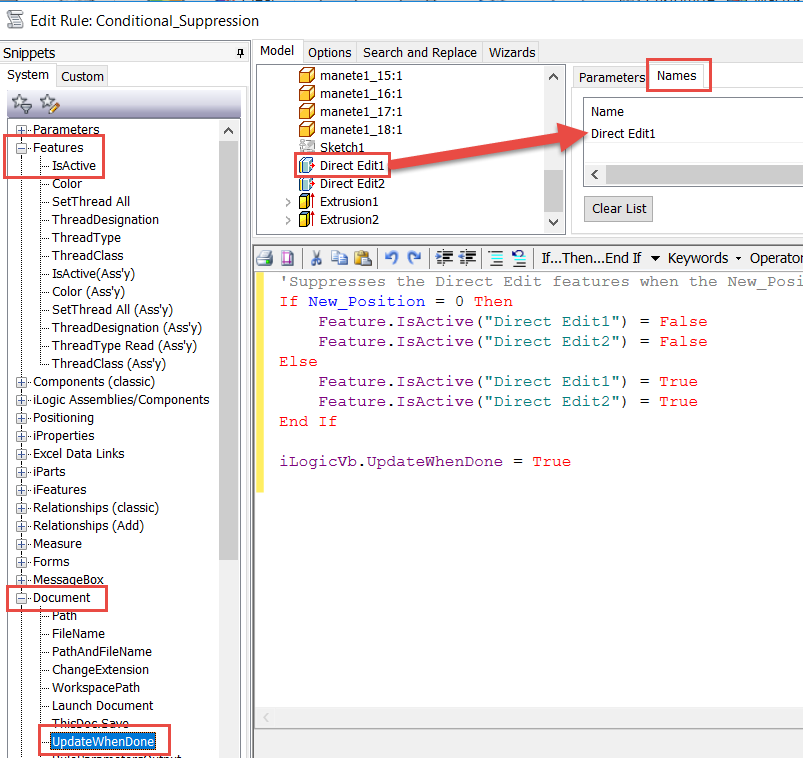This screenshot has height=758, width=803.
Task: Switch to the Model tab
Action: (277, 51)
